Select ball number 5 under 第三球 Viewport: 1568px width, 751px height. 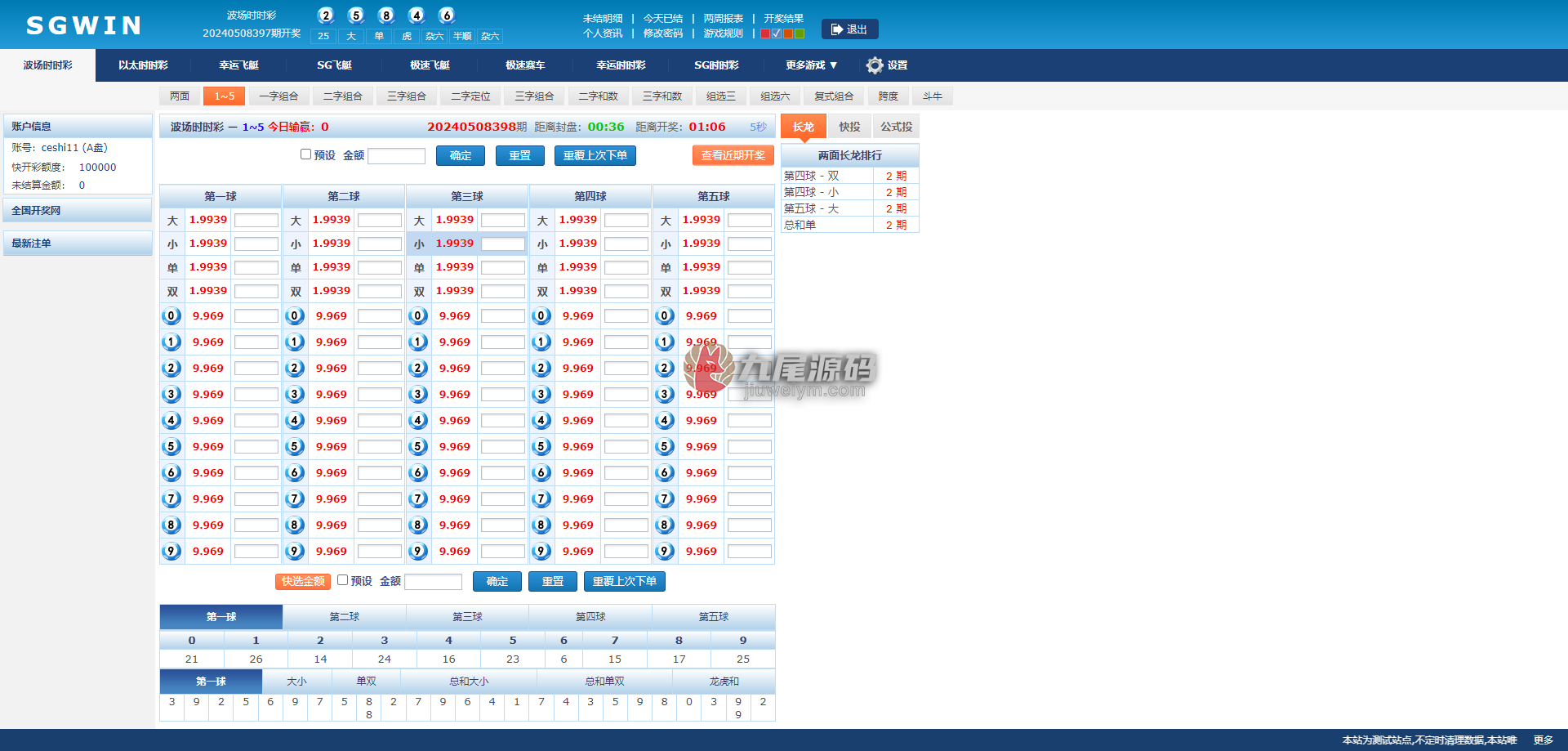pyautogui.click(x=418, y=447)
